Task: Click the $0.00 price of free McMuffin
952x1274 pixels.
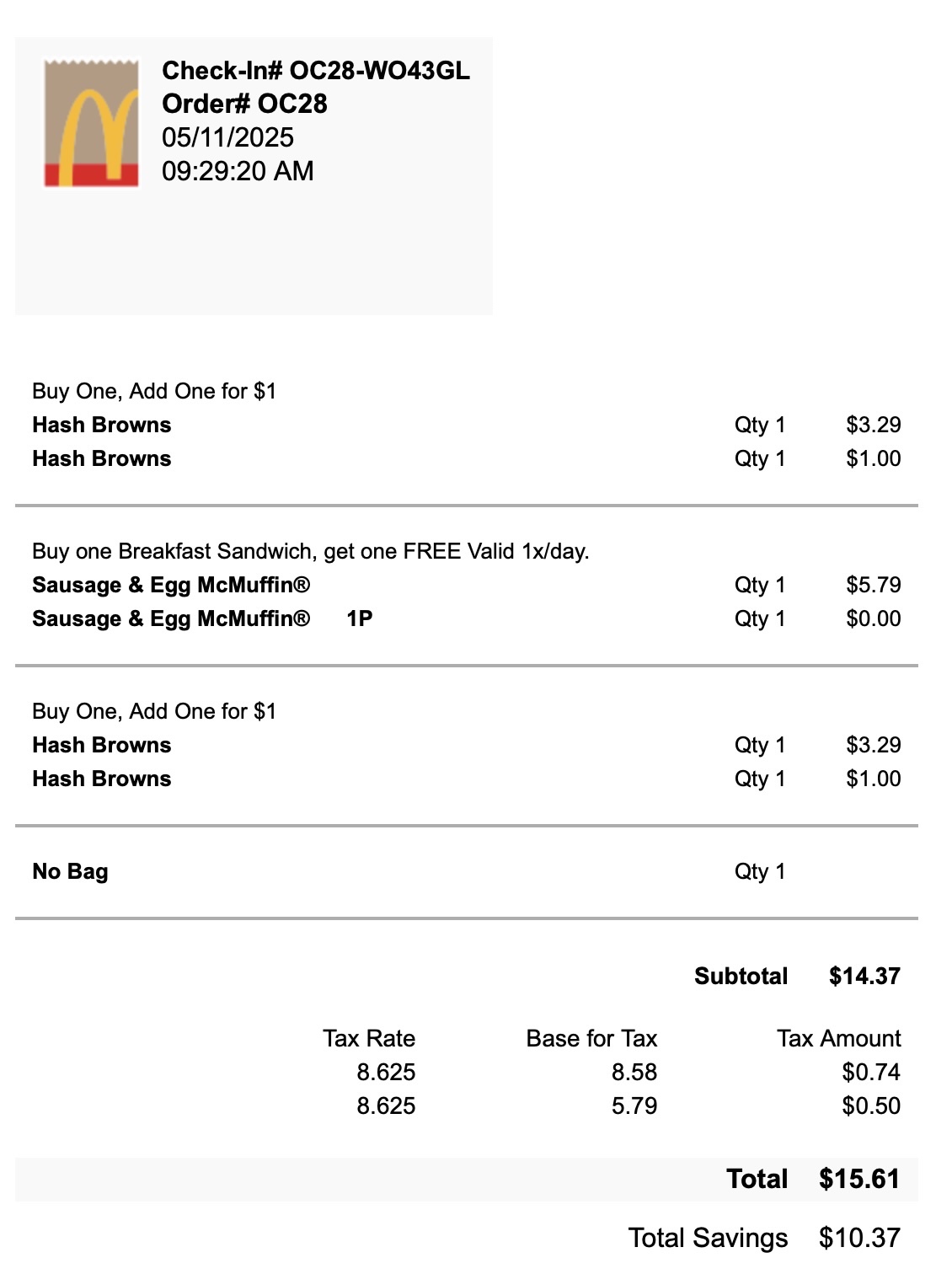Action: [873, 618]
